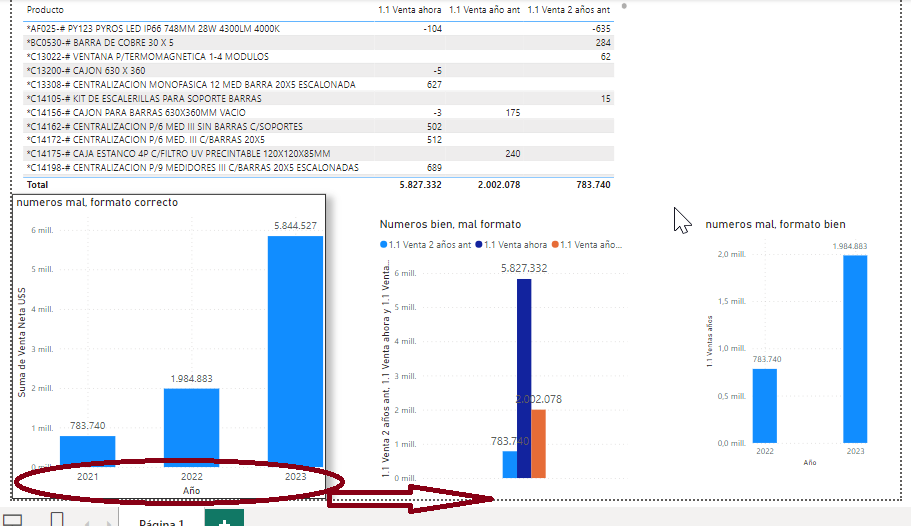
Task: Select title 'Numeros bien, mal formato'
Action: tap(450, 224)
